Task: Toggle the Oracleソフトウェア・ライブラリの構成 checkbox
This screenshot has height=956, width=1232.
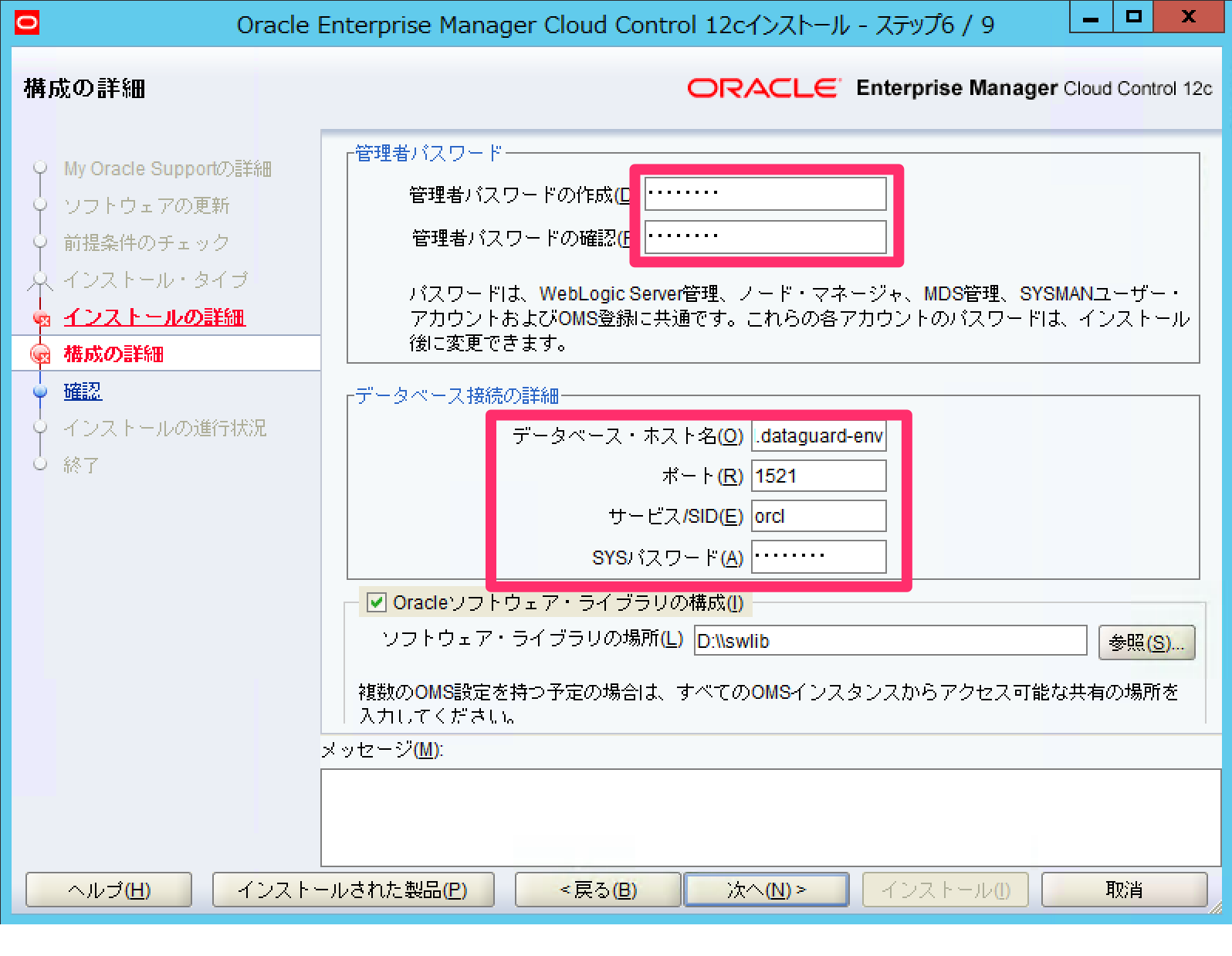Action: click(x=376, y=602)
